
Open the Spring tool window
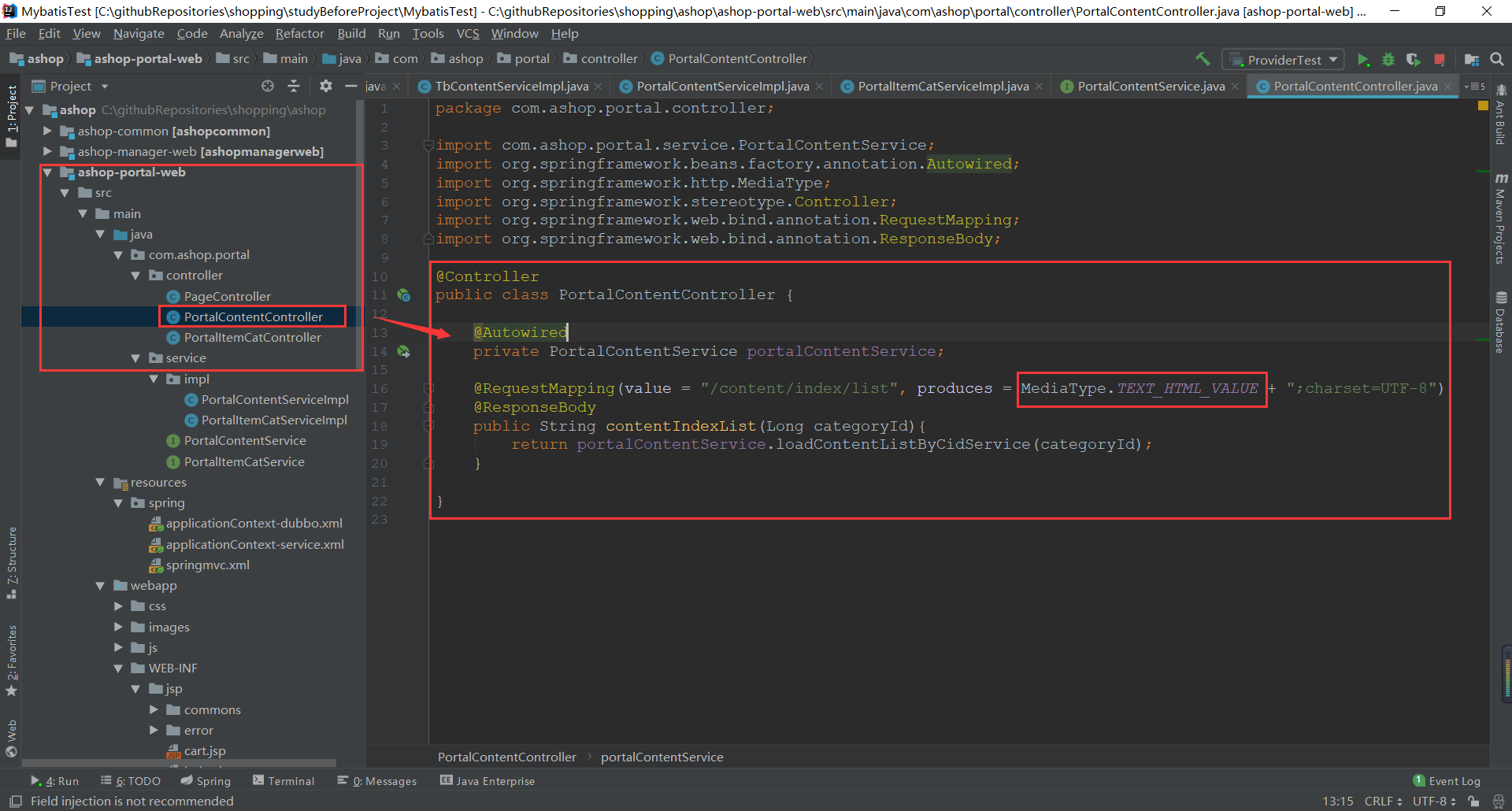pos(206,781)
